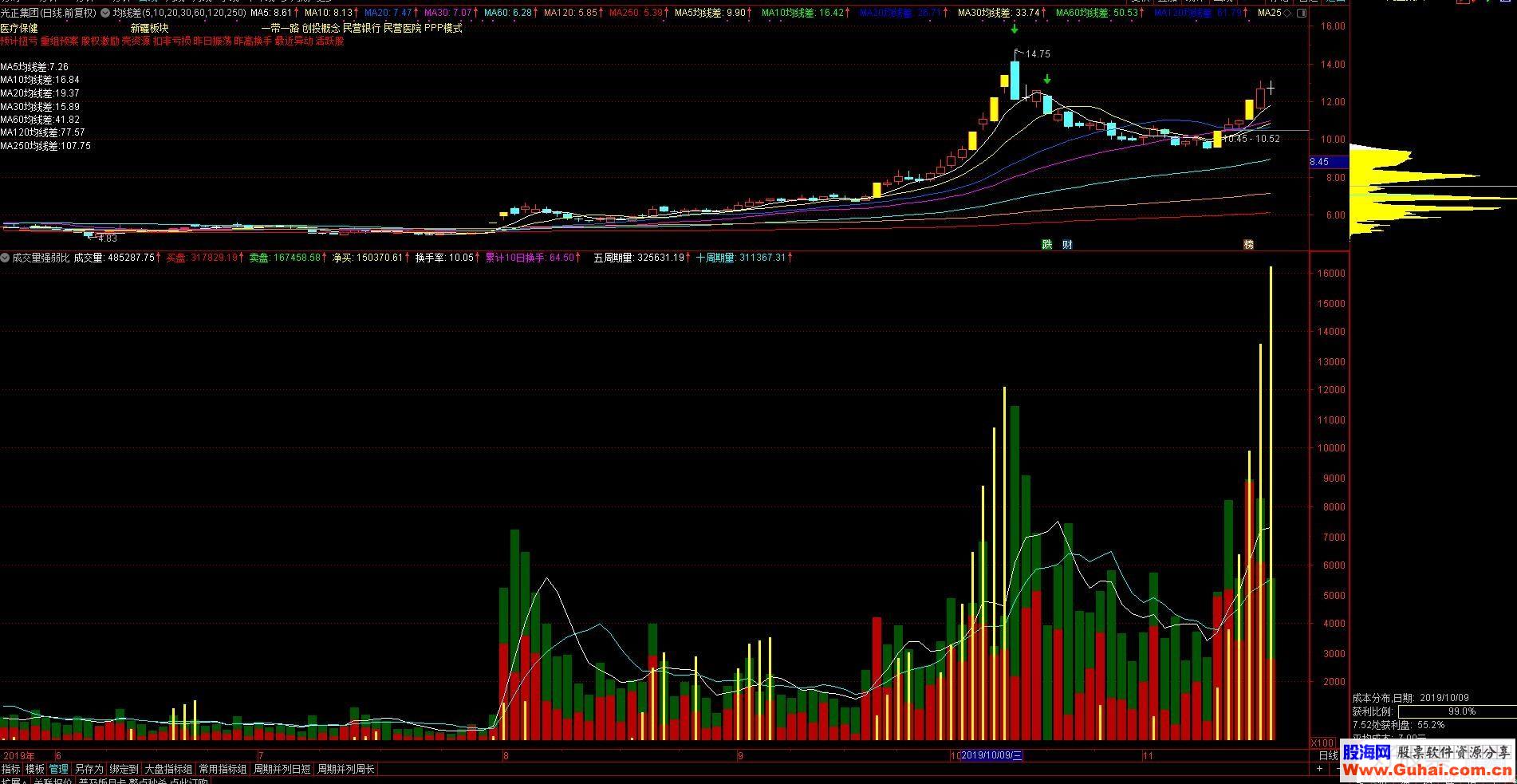Choose 周期并列日短 layout
Image resolution: width=1517 pixels, height=784 pixels.
pyautogui.click(x=282, y=769)
